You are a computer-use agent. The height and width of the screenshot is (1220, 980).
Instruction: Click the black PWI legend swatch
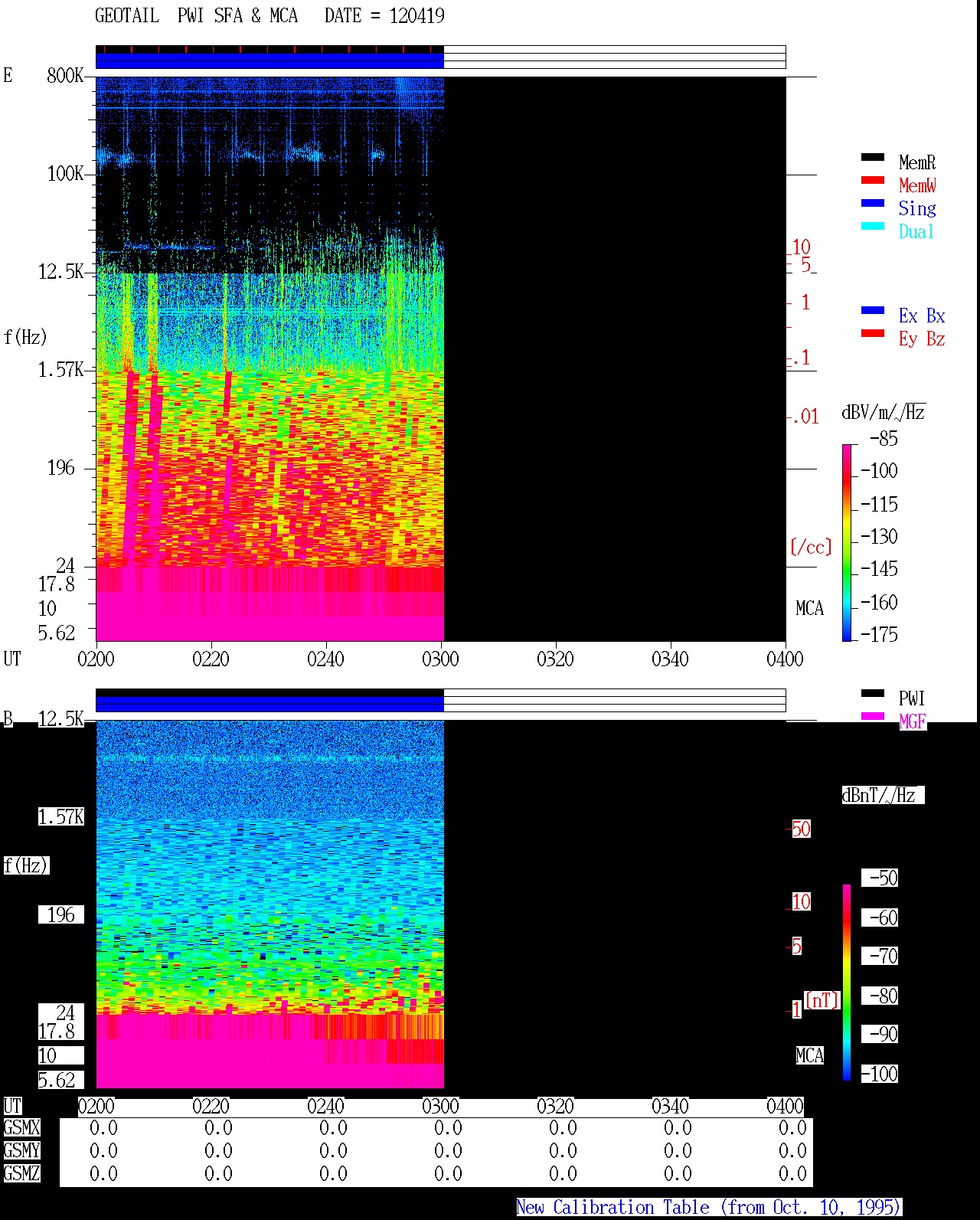pos(873,693)
